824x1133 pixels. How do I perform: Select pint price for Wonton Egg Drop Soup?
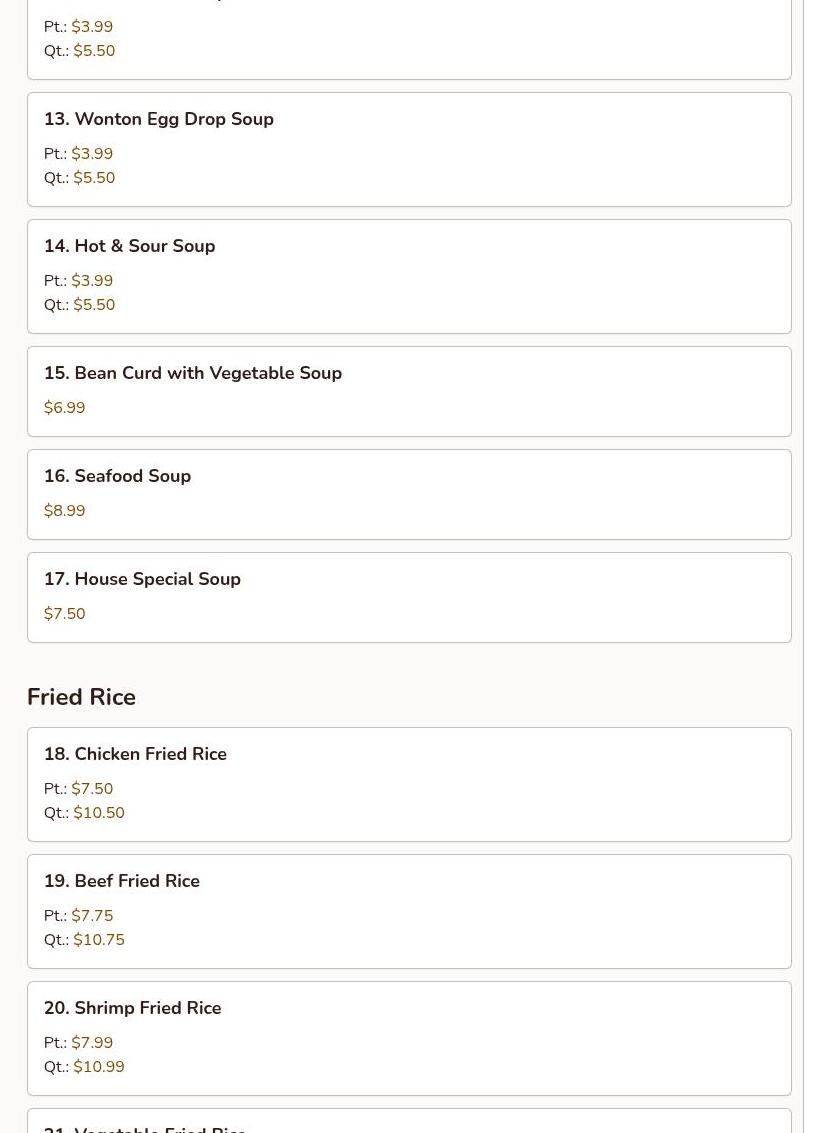[x=92, y=154]
